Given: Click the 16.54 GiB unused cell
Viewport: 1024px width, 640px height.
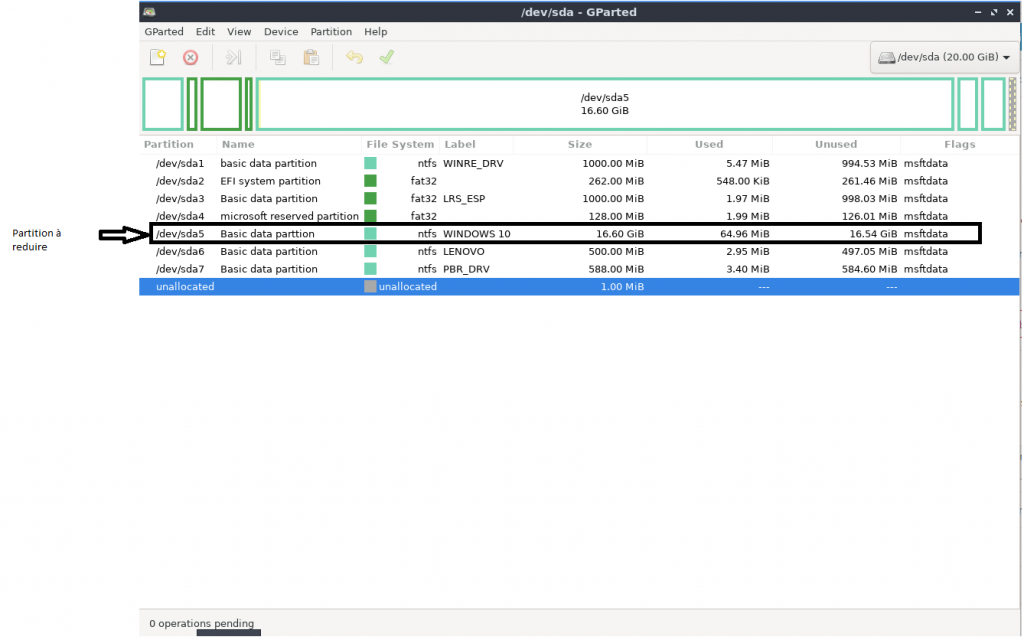Looking at the screenshot, I should [x=873, y=234].
